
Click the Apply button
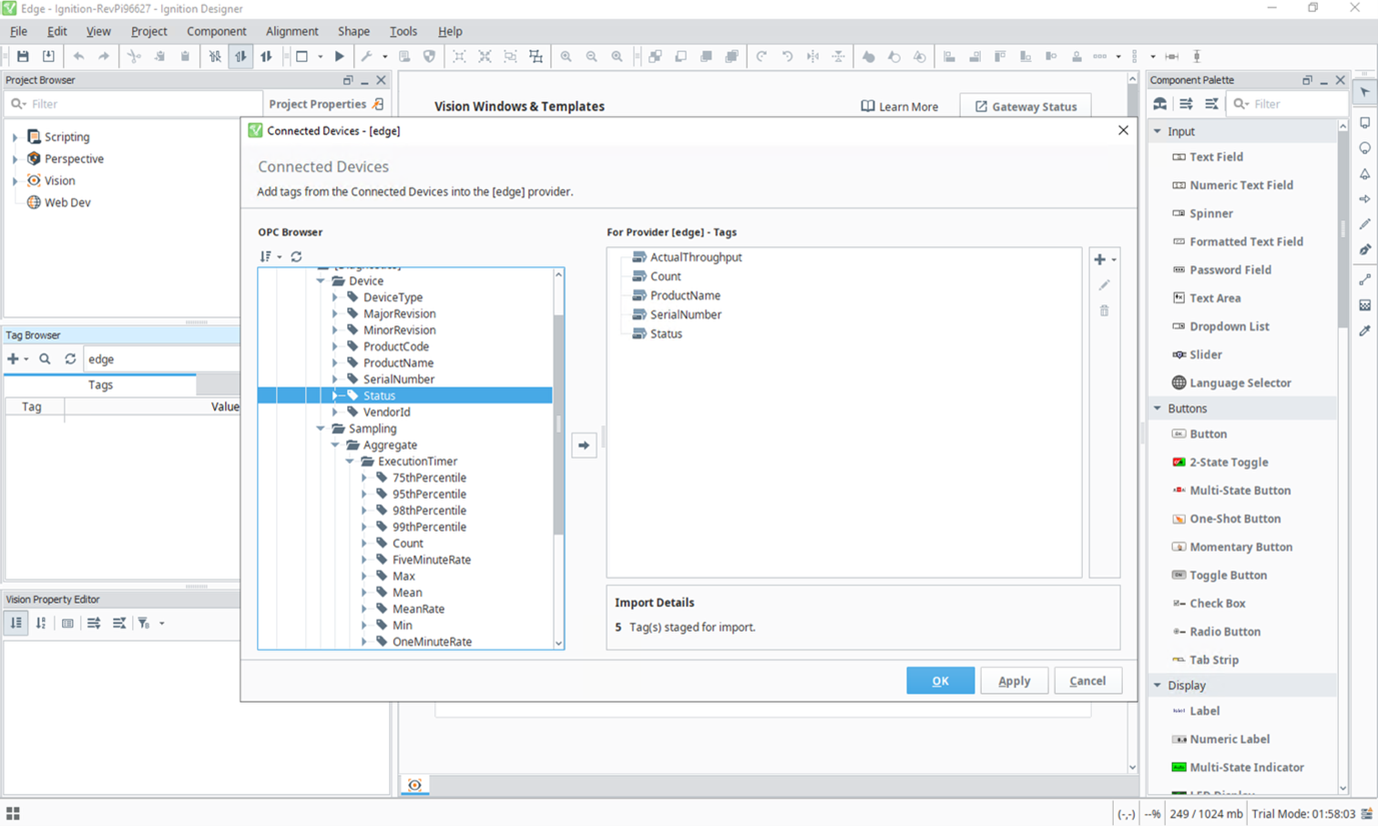pos(1013,681)
